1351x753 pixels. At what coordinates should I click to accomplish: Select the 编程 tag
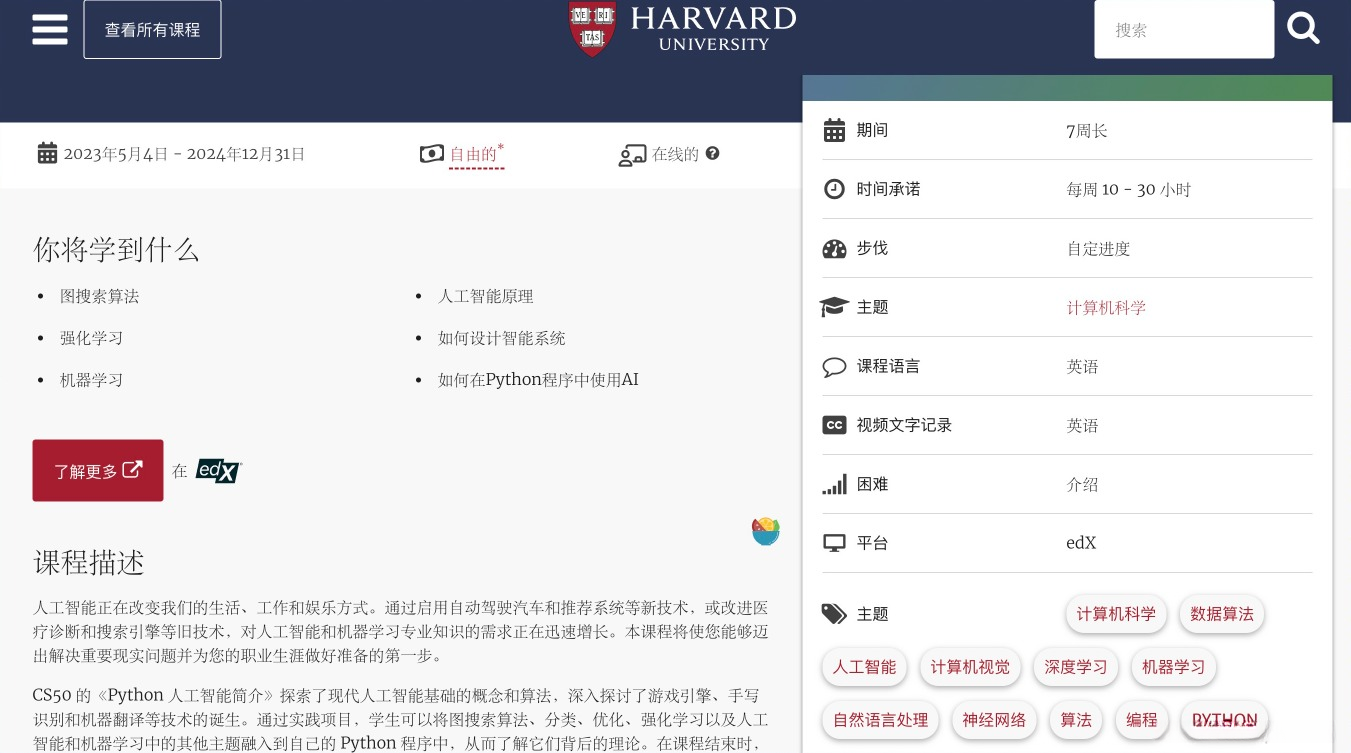pos(1142,720)
